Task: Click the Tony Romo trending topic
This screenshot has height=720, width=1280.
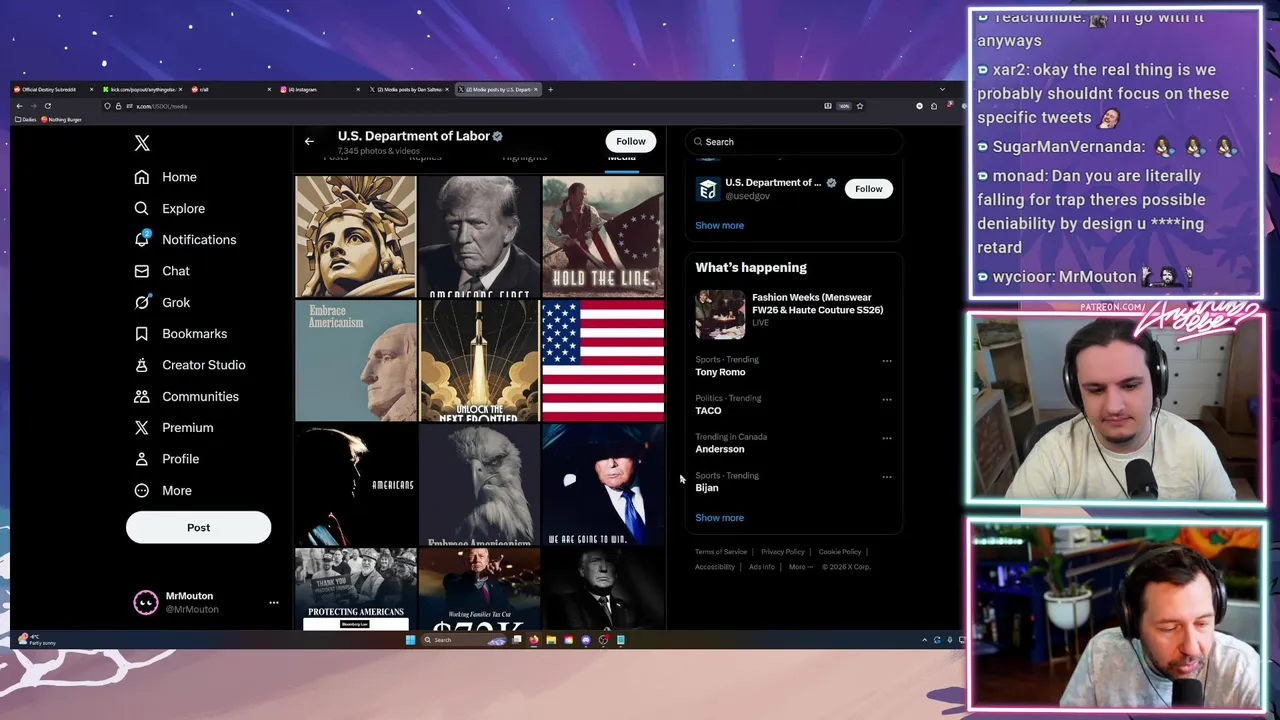Action: (x=720, y=372)
